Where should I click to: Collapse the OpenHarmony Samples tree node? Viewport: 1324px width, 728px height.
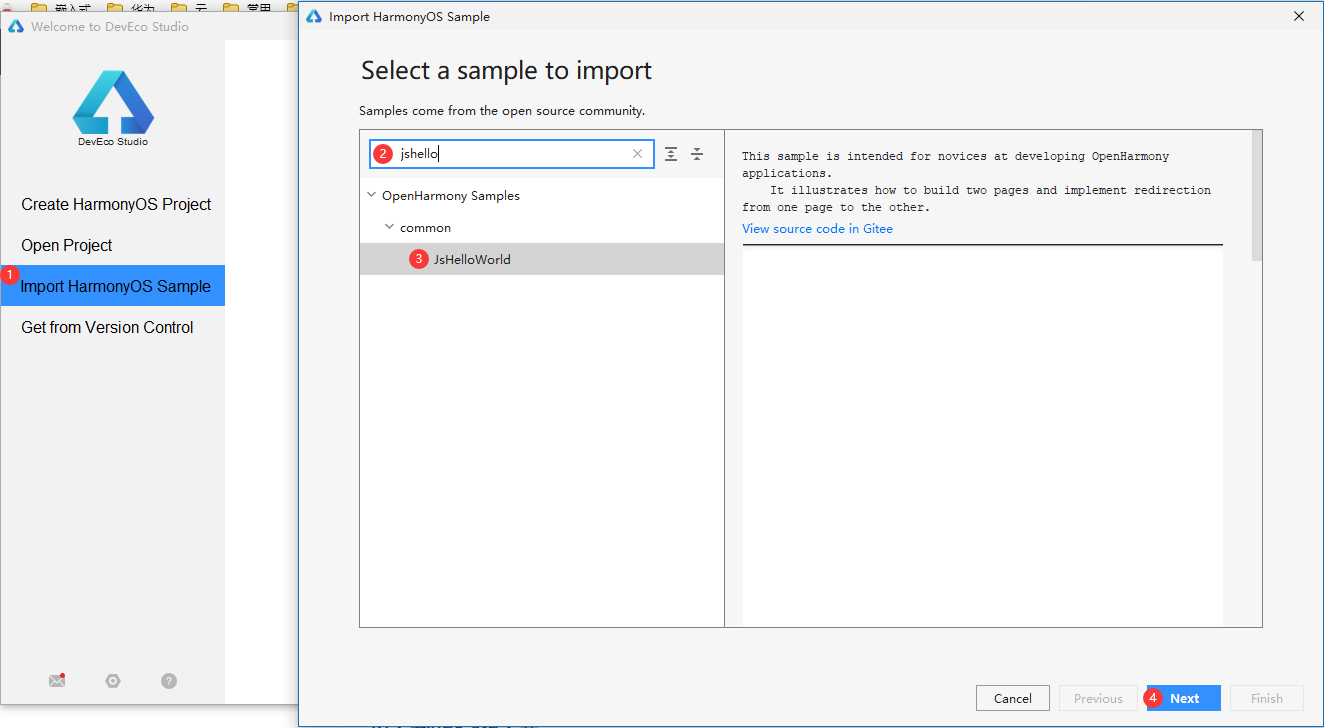point(372,195)
